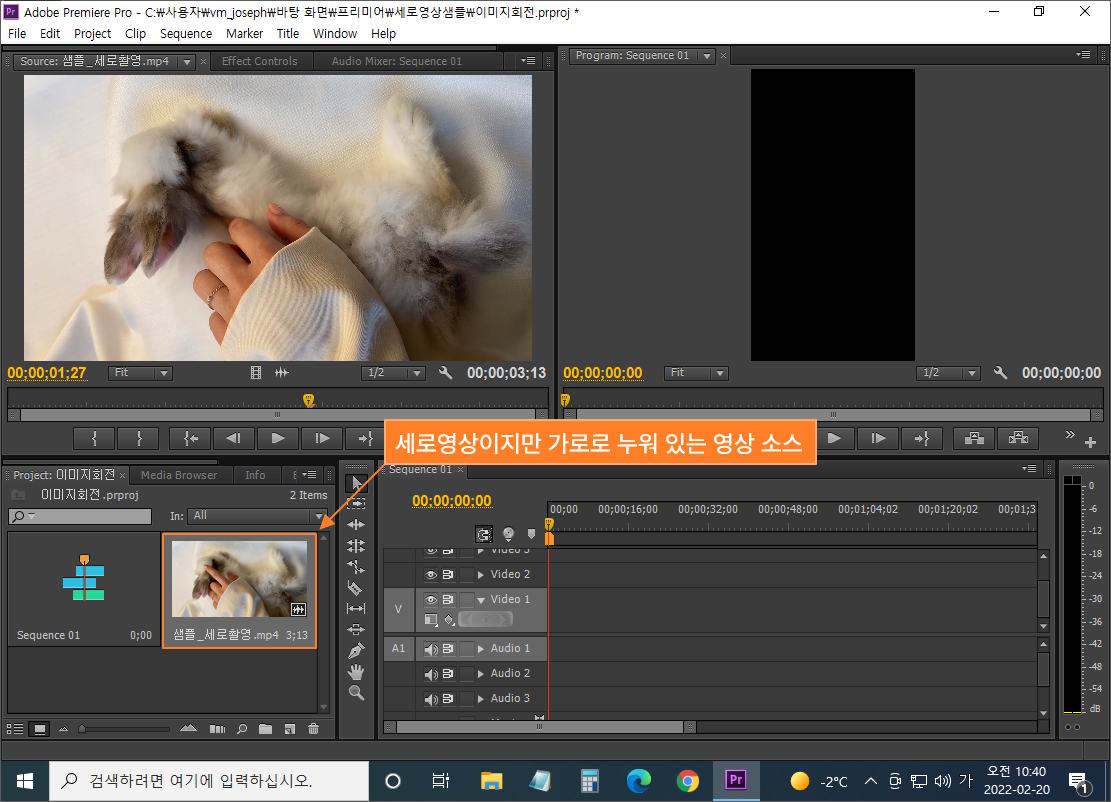Click Program monitor Lift button

(x=974, y=439)
